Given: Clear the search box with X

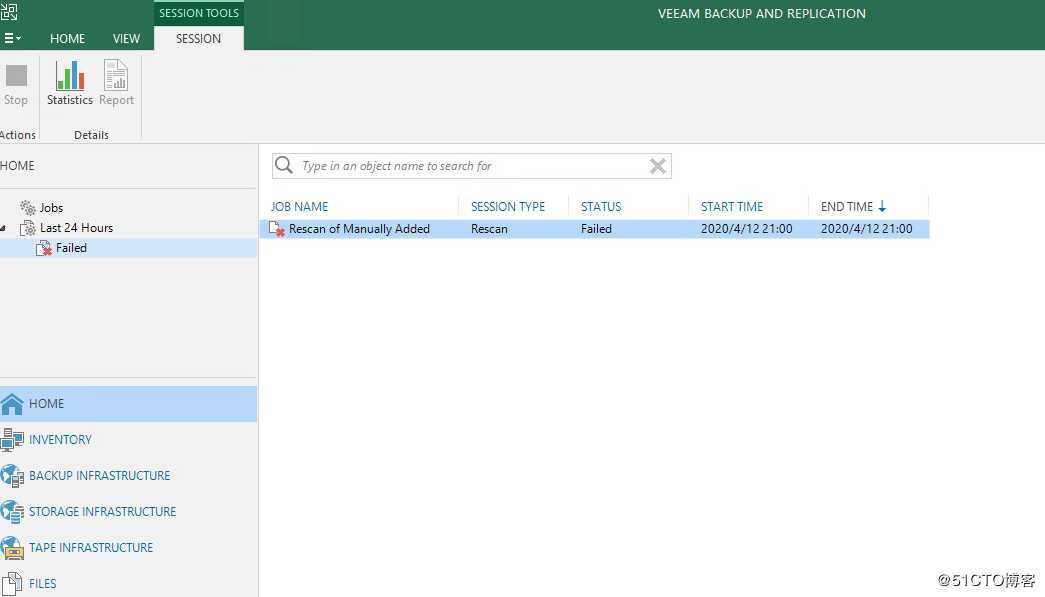Looking at the screenshot, I should pyautogui.click(x=657, y=166).
